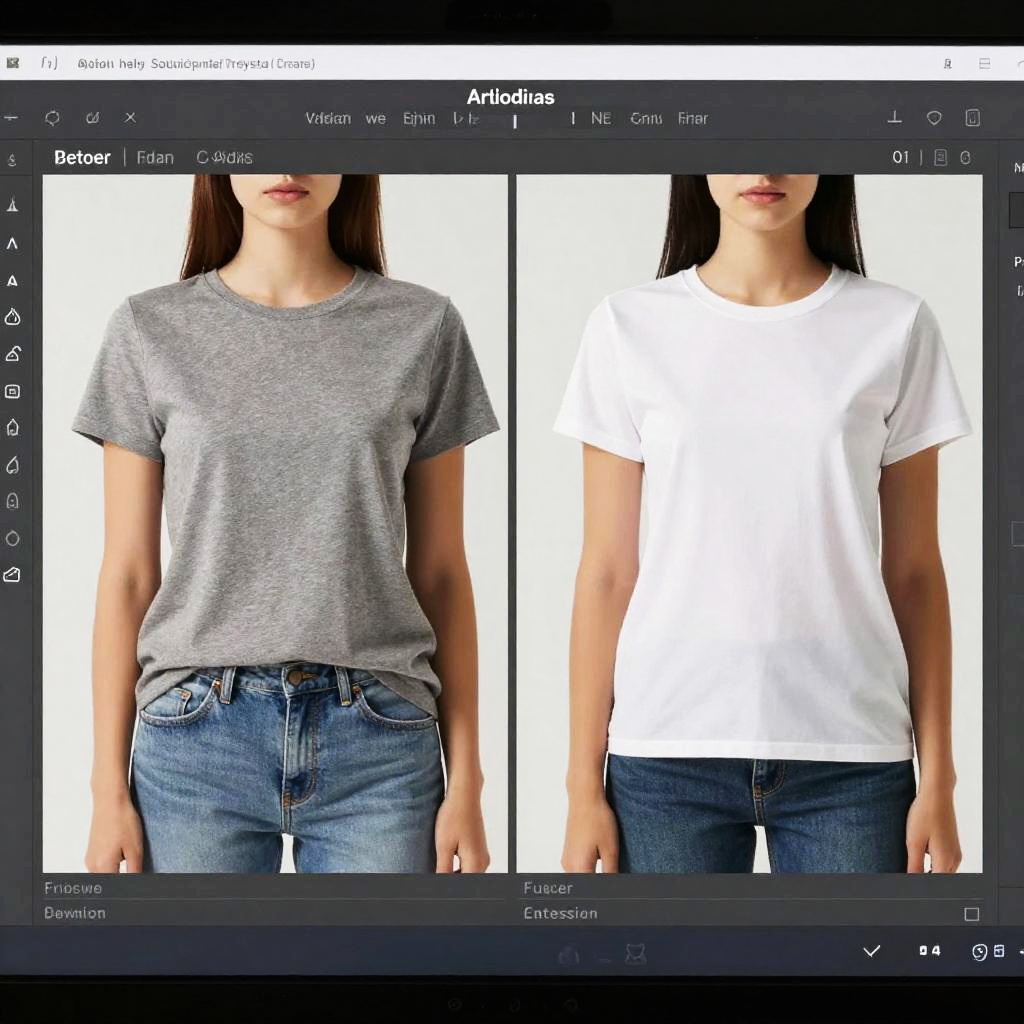Click the download icon in top-right toolbar

[895, 118]
